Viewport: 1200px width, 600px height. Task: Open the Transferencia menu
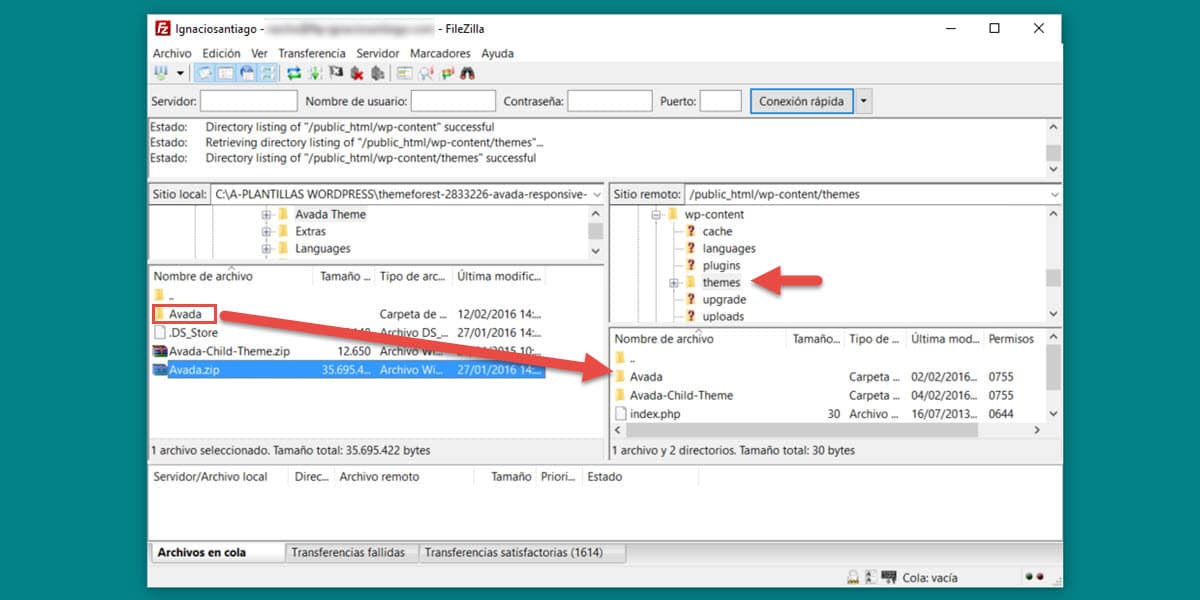tap(312, 53)
